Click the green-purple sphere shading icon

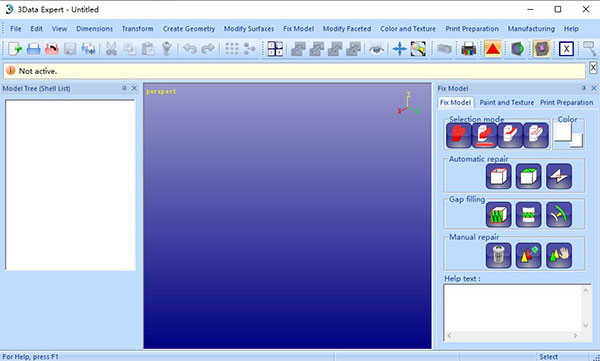[517, 49]
